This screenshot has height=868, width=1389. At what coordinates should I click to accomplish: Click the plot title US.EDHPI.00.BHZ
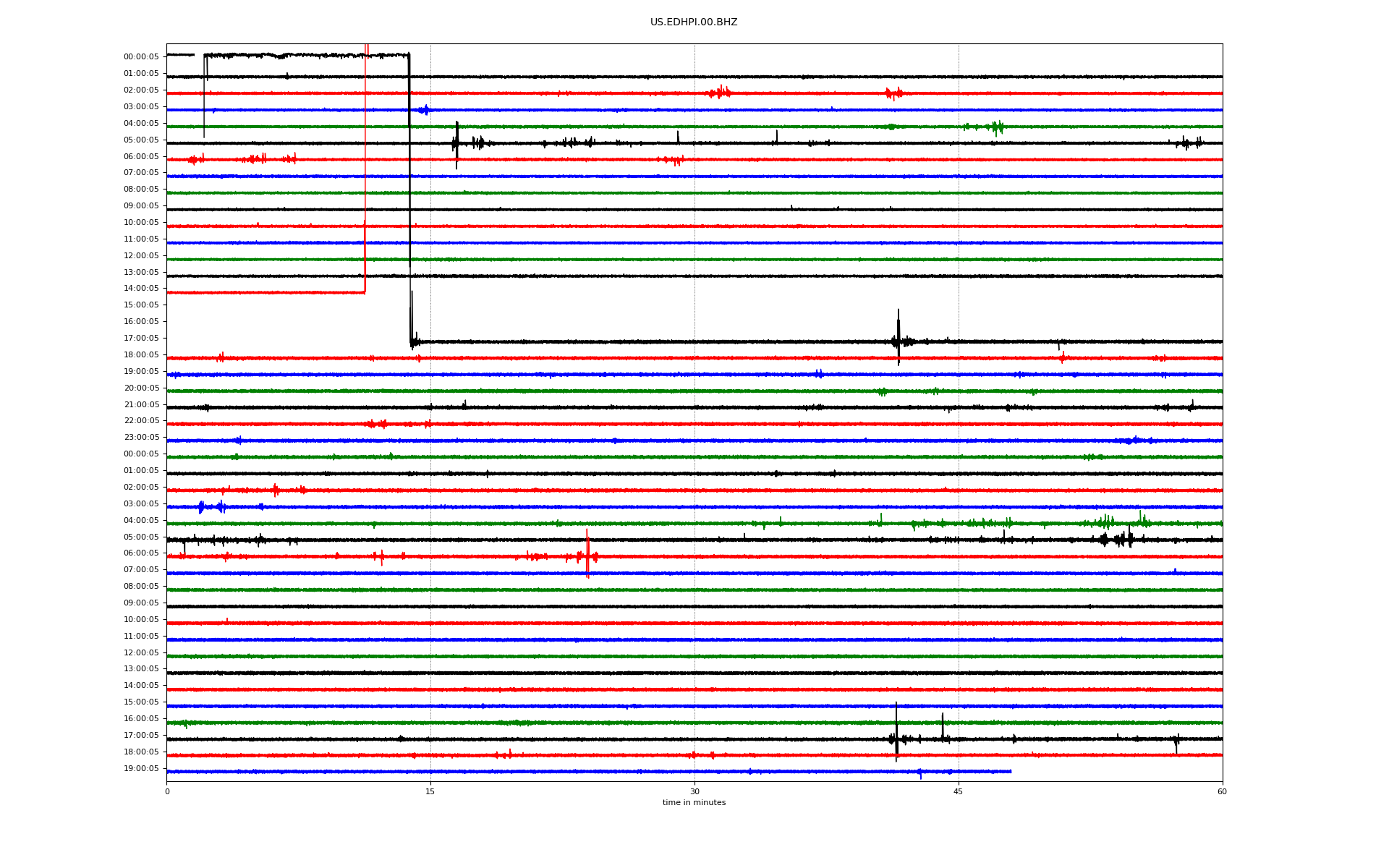[694, 22]
